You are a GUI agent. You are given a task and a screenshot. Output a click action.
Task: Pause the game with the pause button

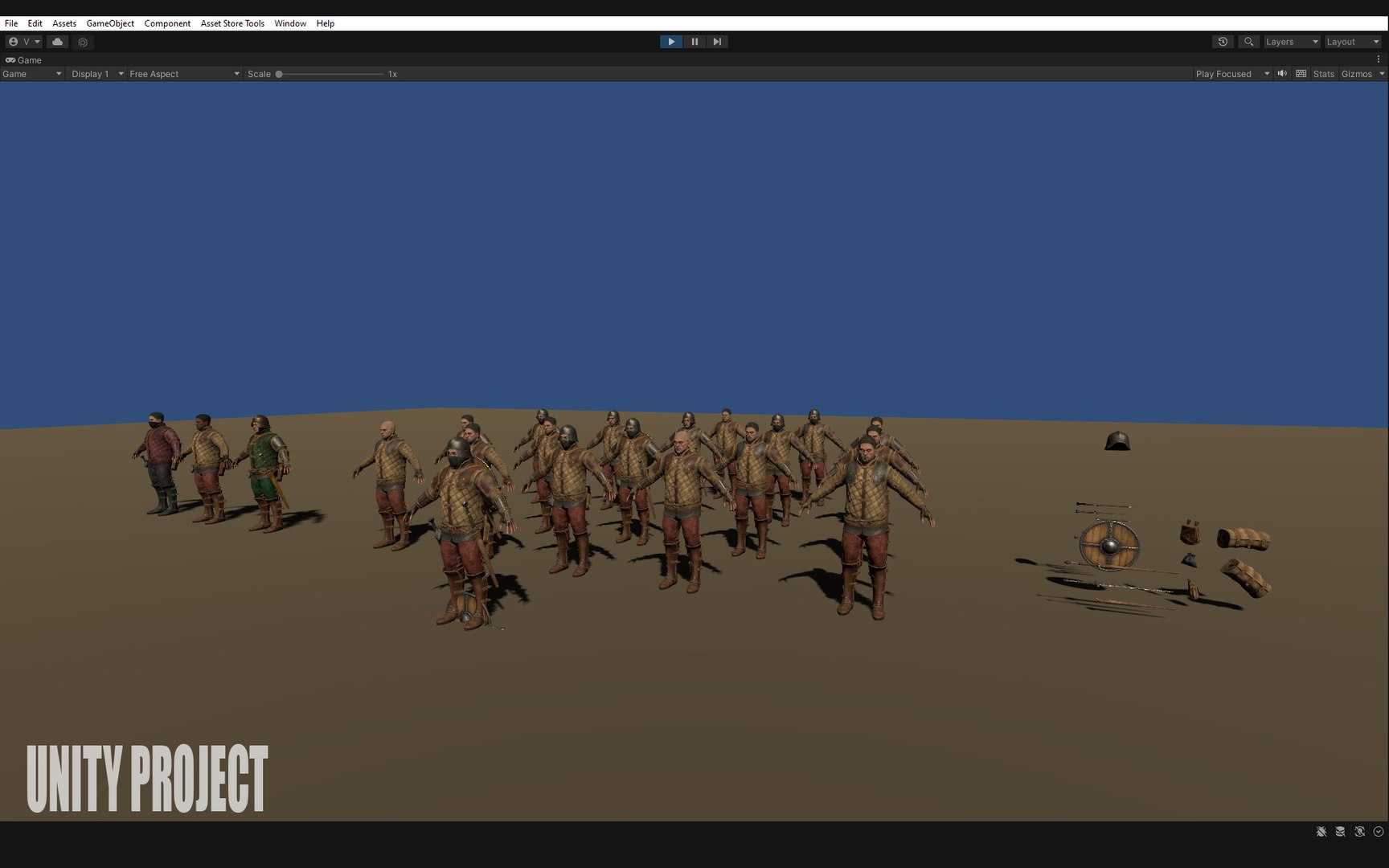pyautogui.click(x=694, y=42)
